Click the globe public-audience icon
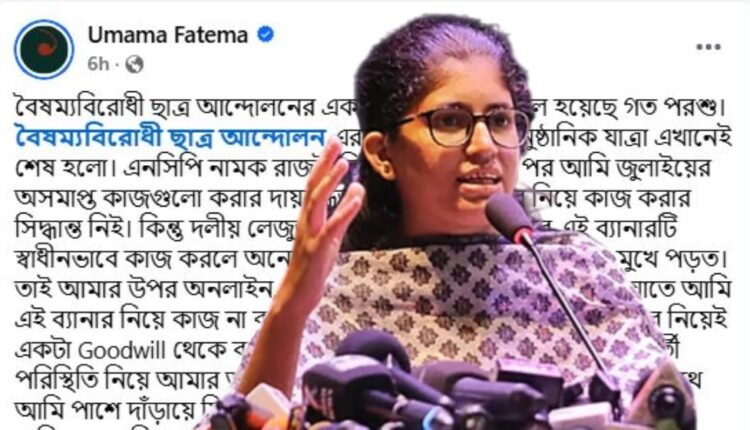 click(x=134, y=64)
